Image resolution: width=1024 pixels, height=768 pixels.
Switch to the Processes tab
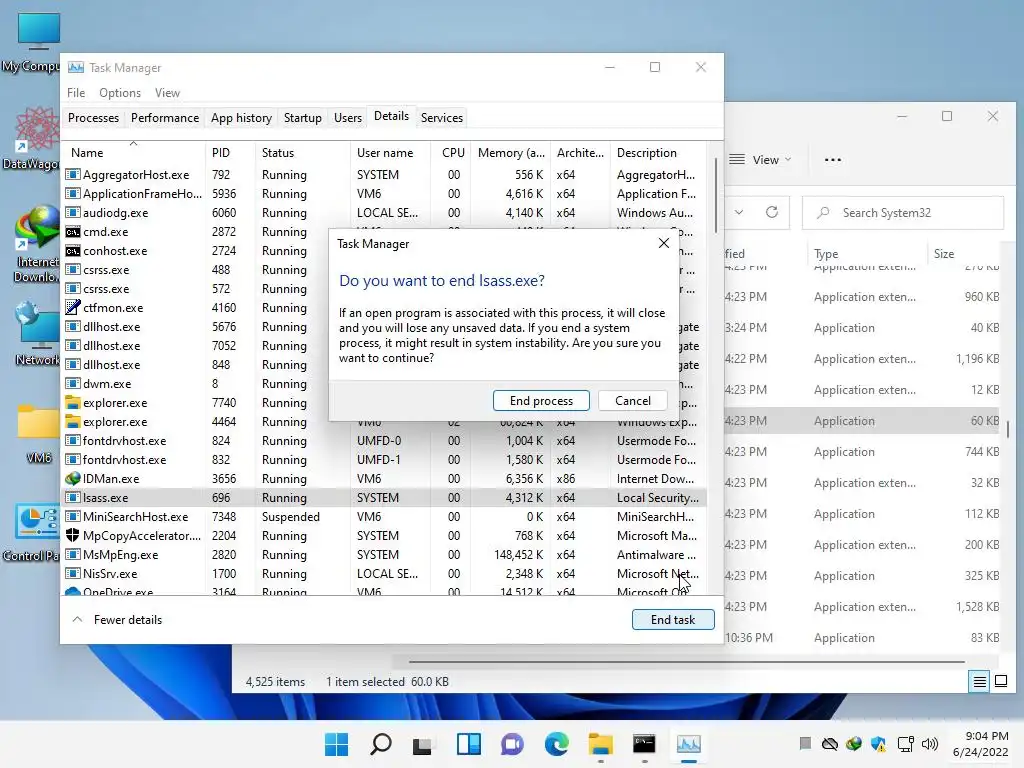(x=93, y=118)
